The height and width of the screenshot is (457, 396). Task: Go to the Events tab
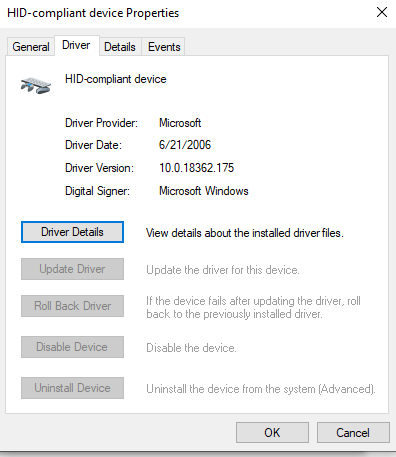164,47
